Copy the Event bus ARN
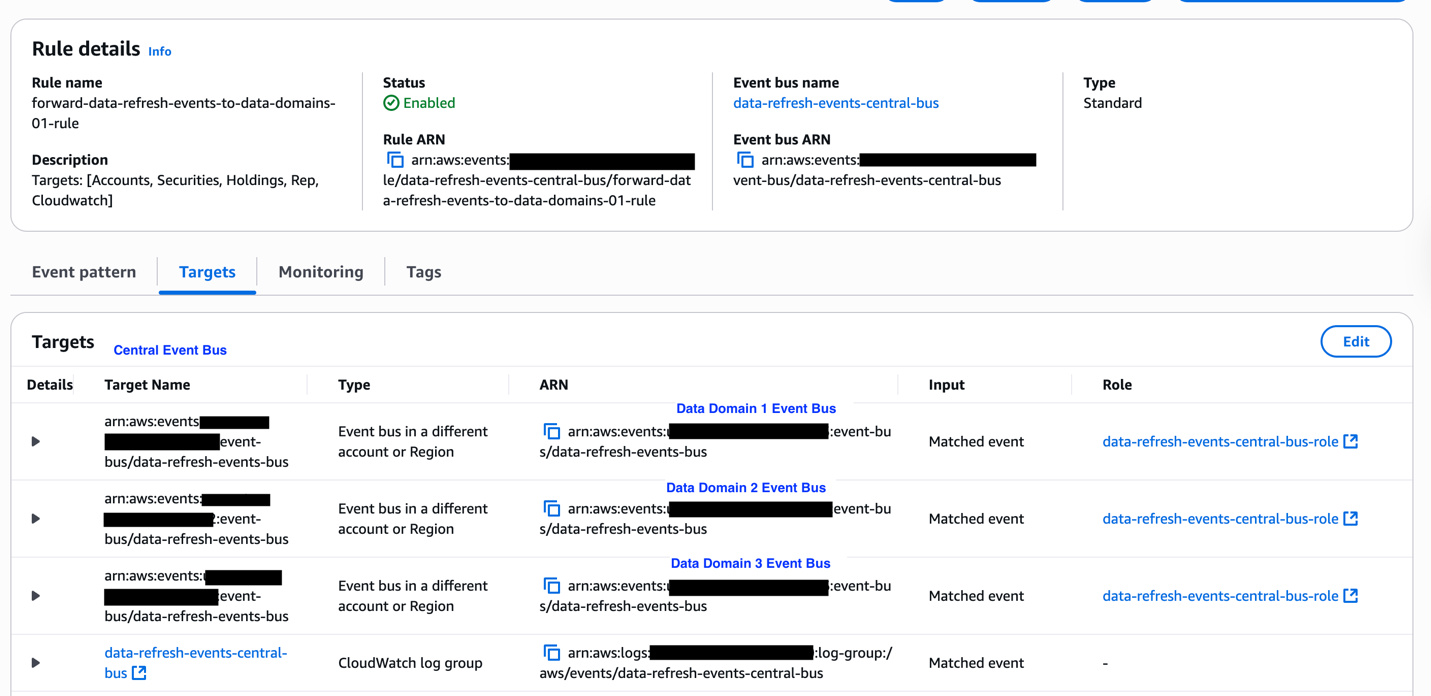Screen dimensions: 1431x696 click(x=745, y=160)
